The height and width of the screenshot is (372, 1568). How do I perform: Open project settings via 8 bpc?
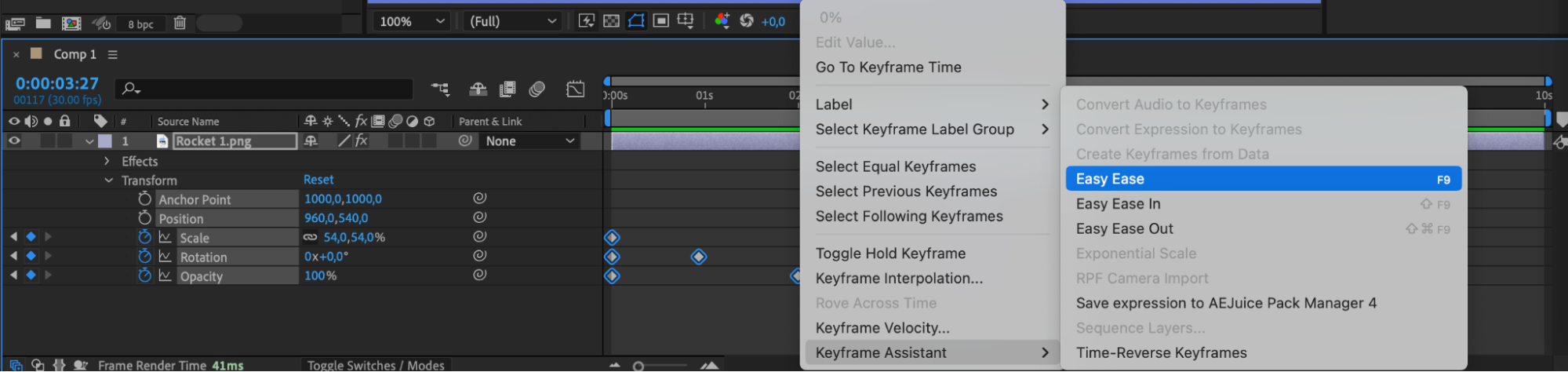[x=141, y=24]
